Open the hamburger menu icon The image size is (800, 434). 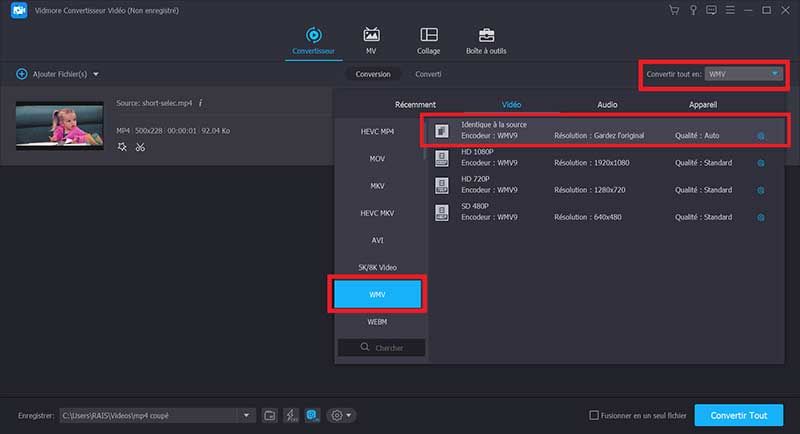tap(730, 10)
